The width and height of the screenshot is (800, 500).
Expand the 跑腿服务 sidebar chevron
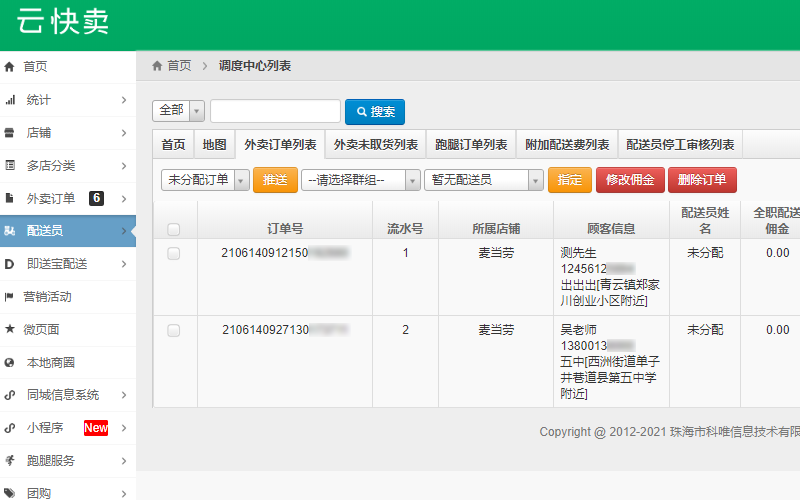123,461
